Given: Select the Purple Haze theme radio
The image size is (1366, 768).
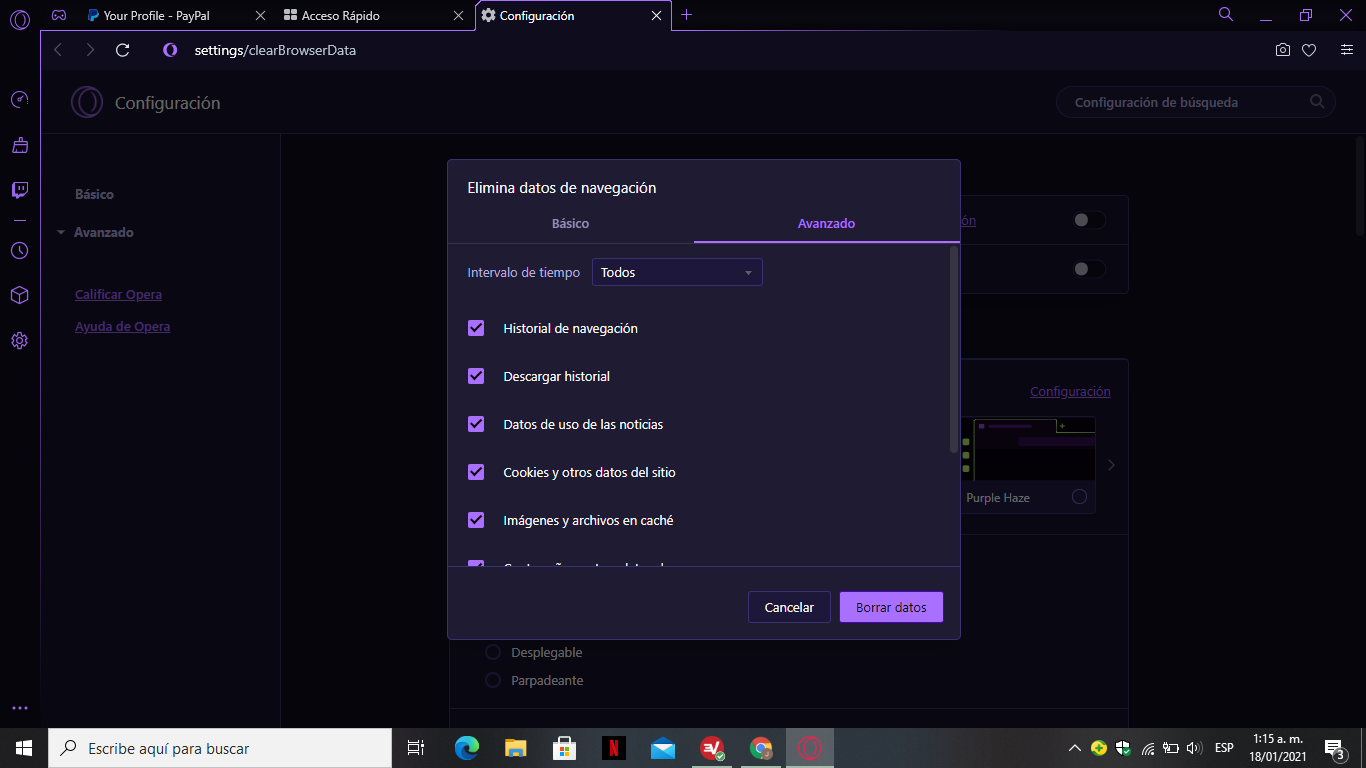Looking at the screenshot, I should [1079, 497].
